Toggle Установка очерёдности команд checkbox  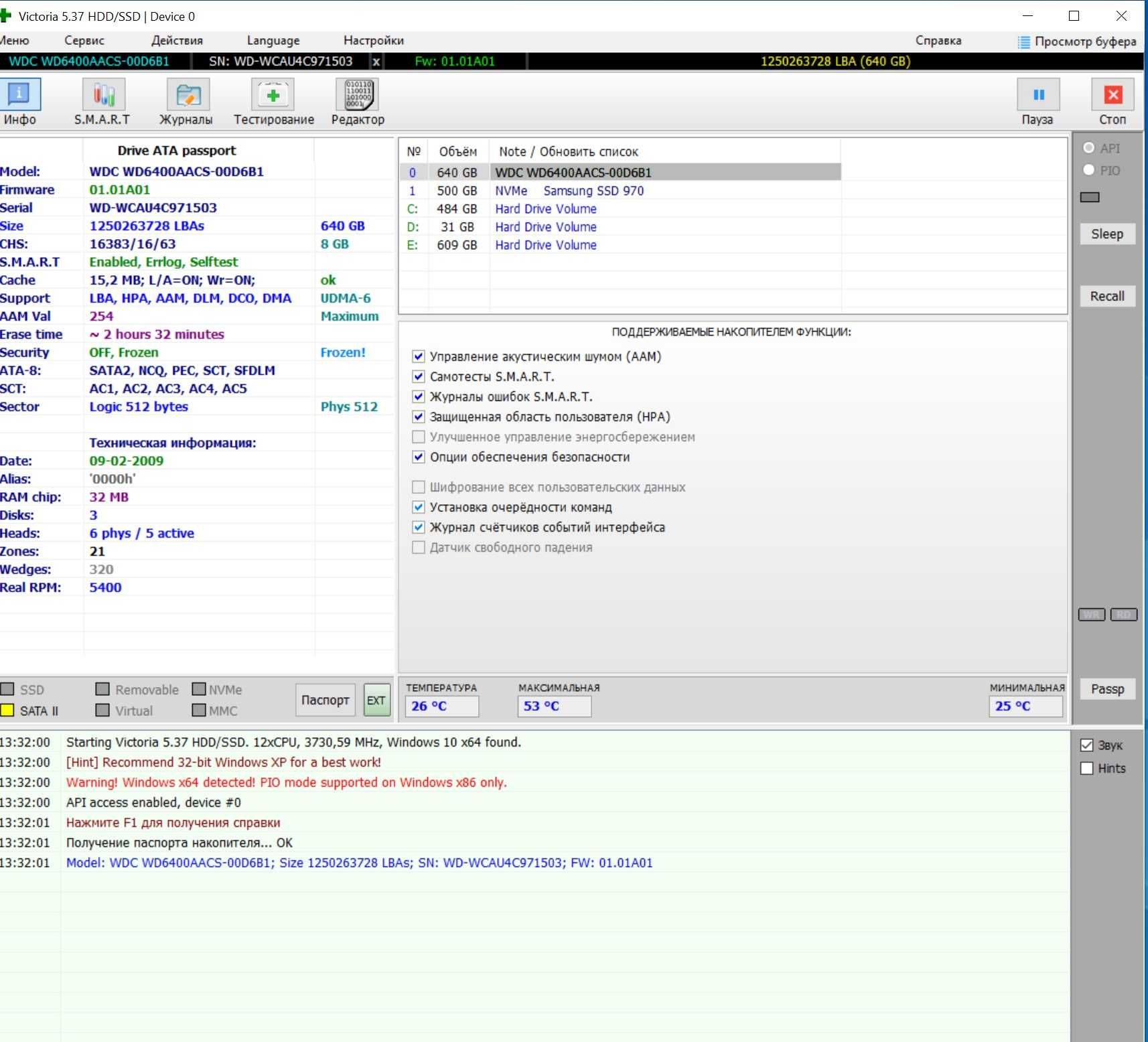point(419,507)
